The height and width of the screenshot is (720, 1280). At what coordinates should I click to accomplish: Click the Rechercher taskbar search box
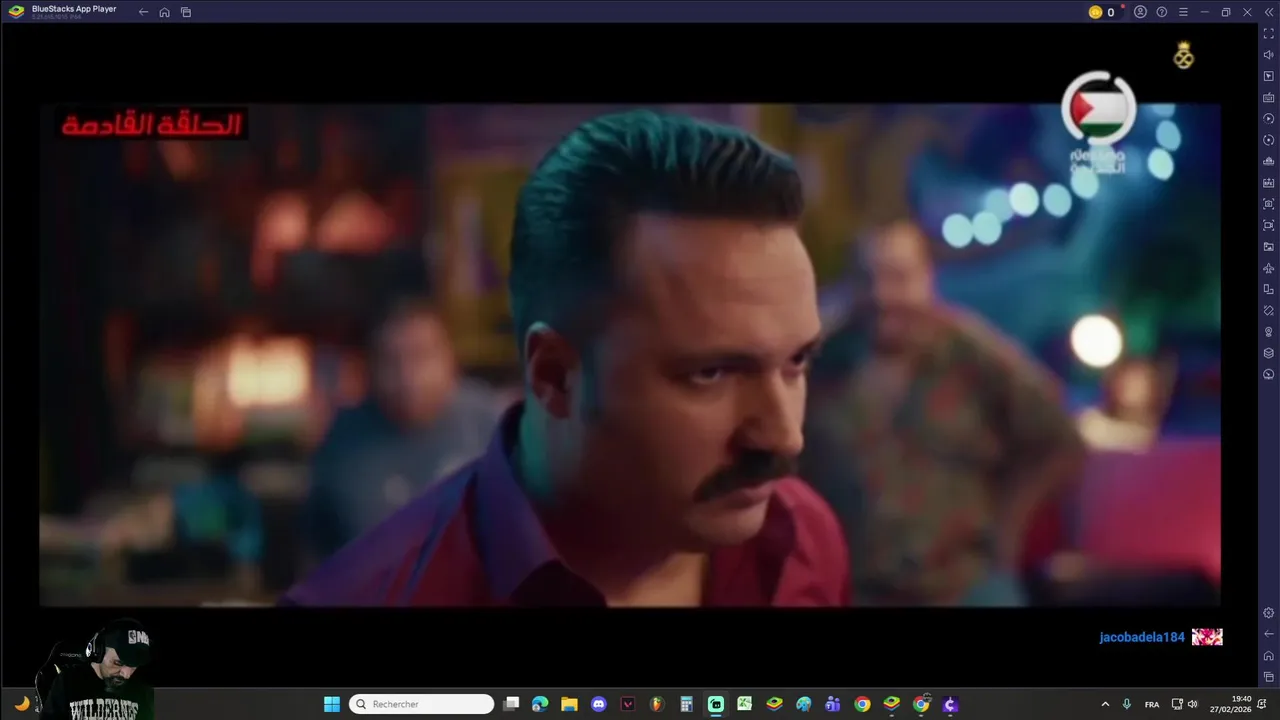(421, 704)
